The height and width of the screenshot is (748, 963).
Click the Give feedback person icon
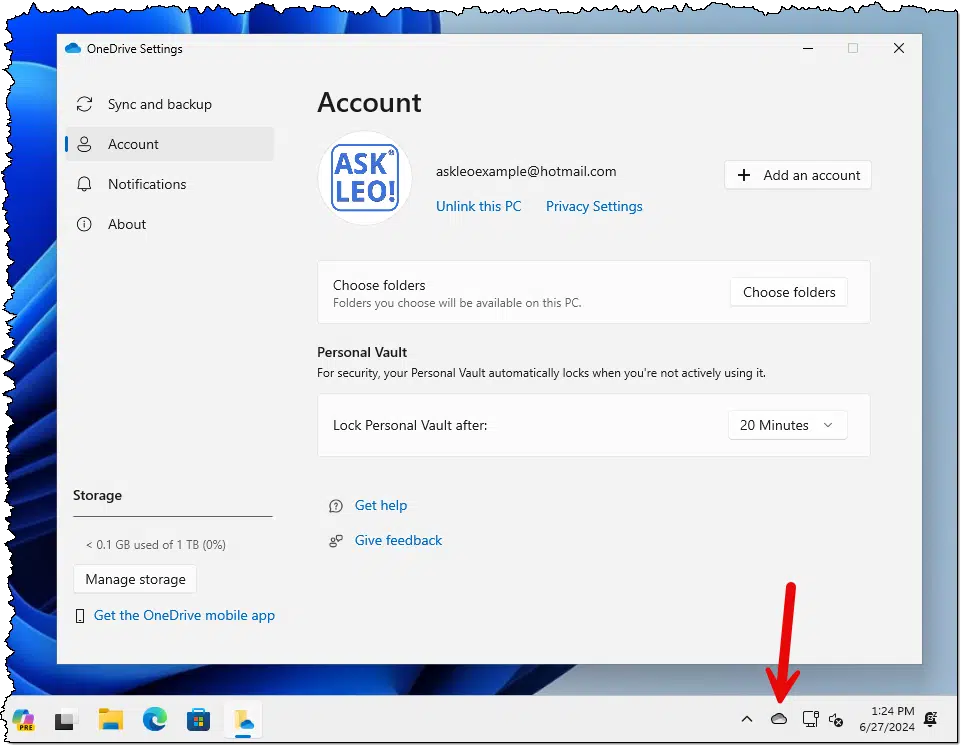(335, 541)
